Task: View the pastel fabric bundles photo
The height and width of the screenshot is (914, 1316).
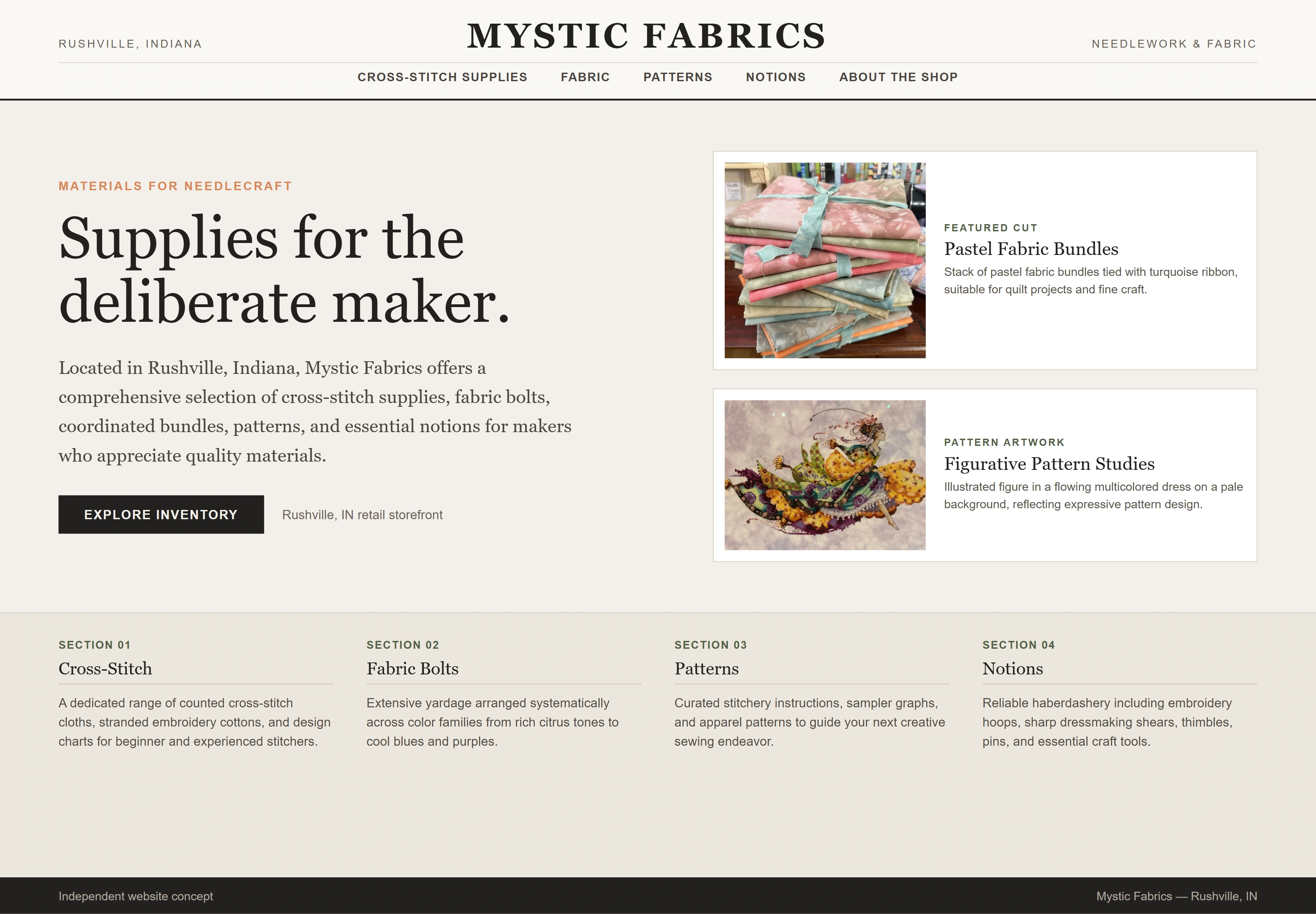Action: click(x=825, y=260)
